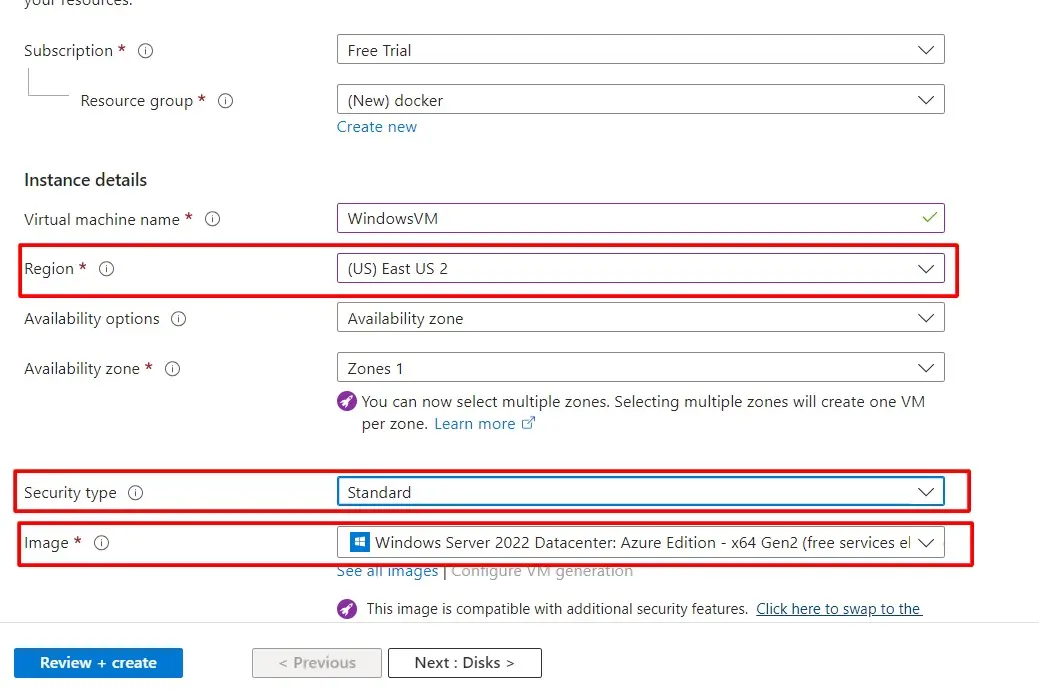Viewport: 1039px width, 698px height.
Task: Expand the Resource group dropdown
Action: click(640, 100)
